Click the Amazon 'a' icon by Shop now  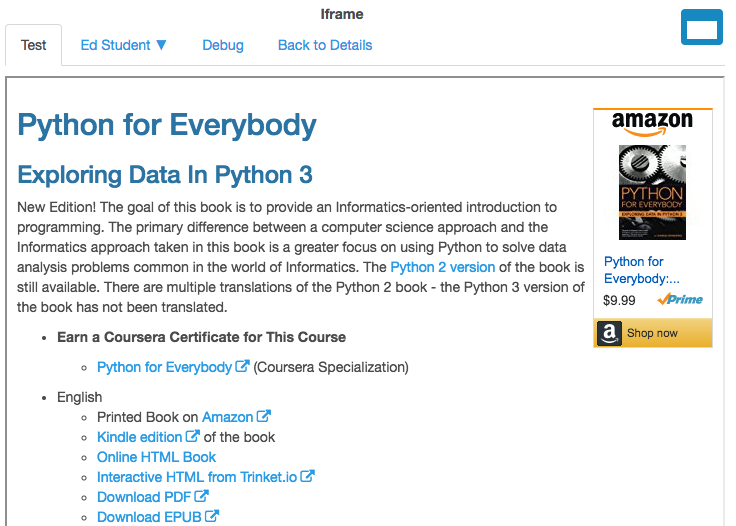click(x=609, y=333)
